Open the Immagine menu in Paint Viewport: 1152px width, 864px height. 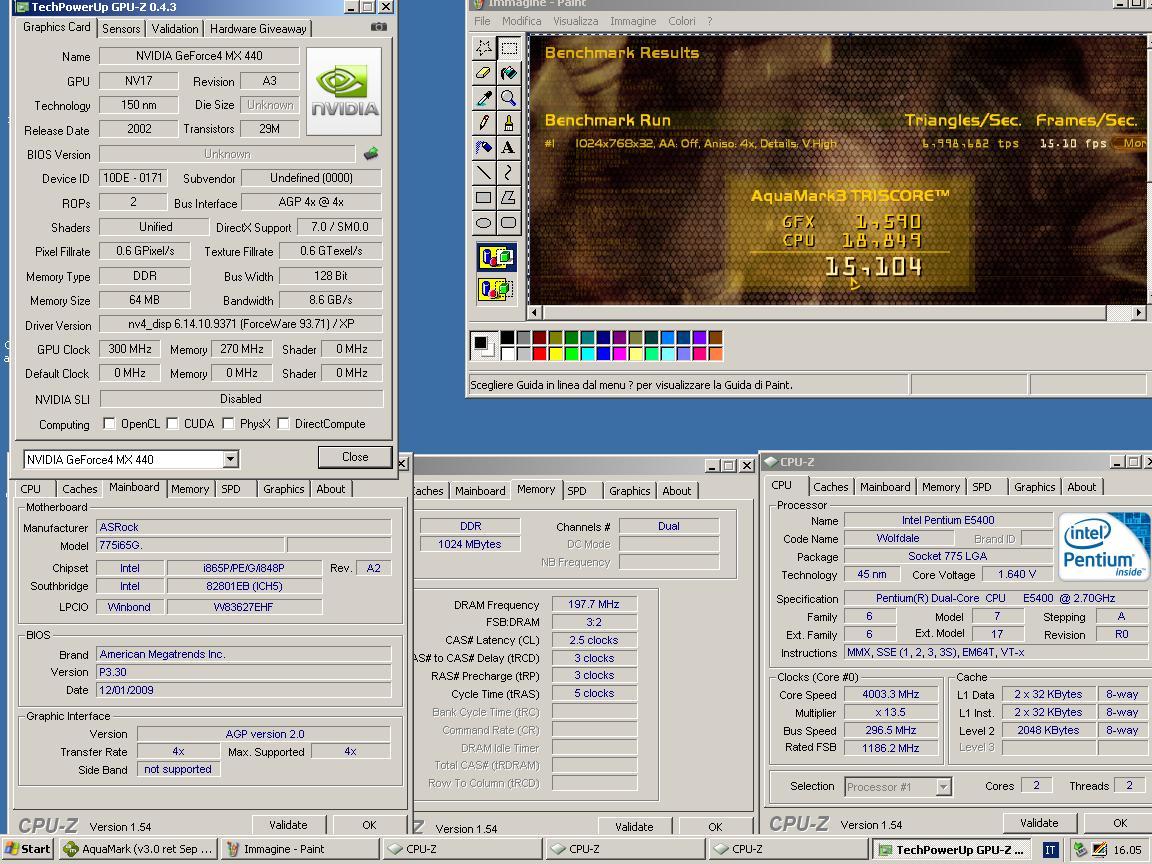(633, 21)
